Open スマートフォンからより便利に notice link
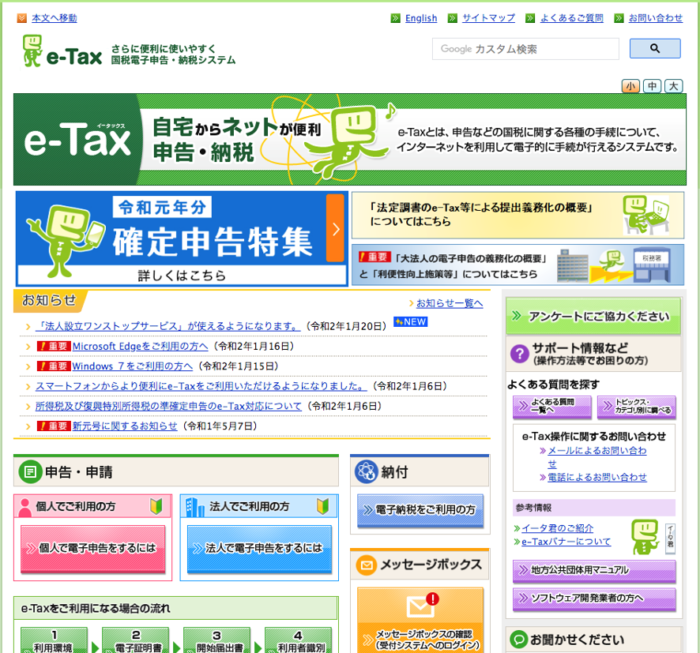Image resolution: width=700 pixels, height=653 pixels. coord(201,387)
